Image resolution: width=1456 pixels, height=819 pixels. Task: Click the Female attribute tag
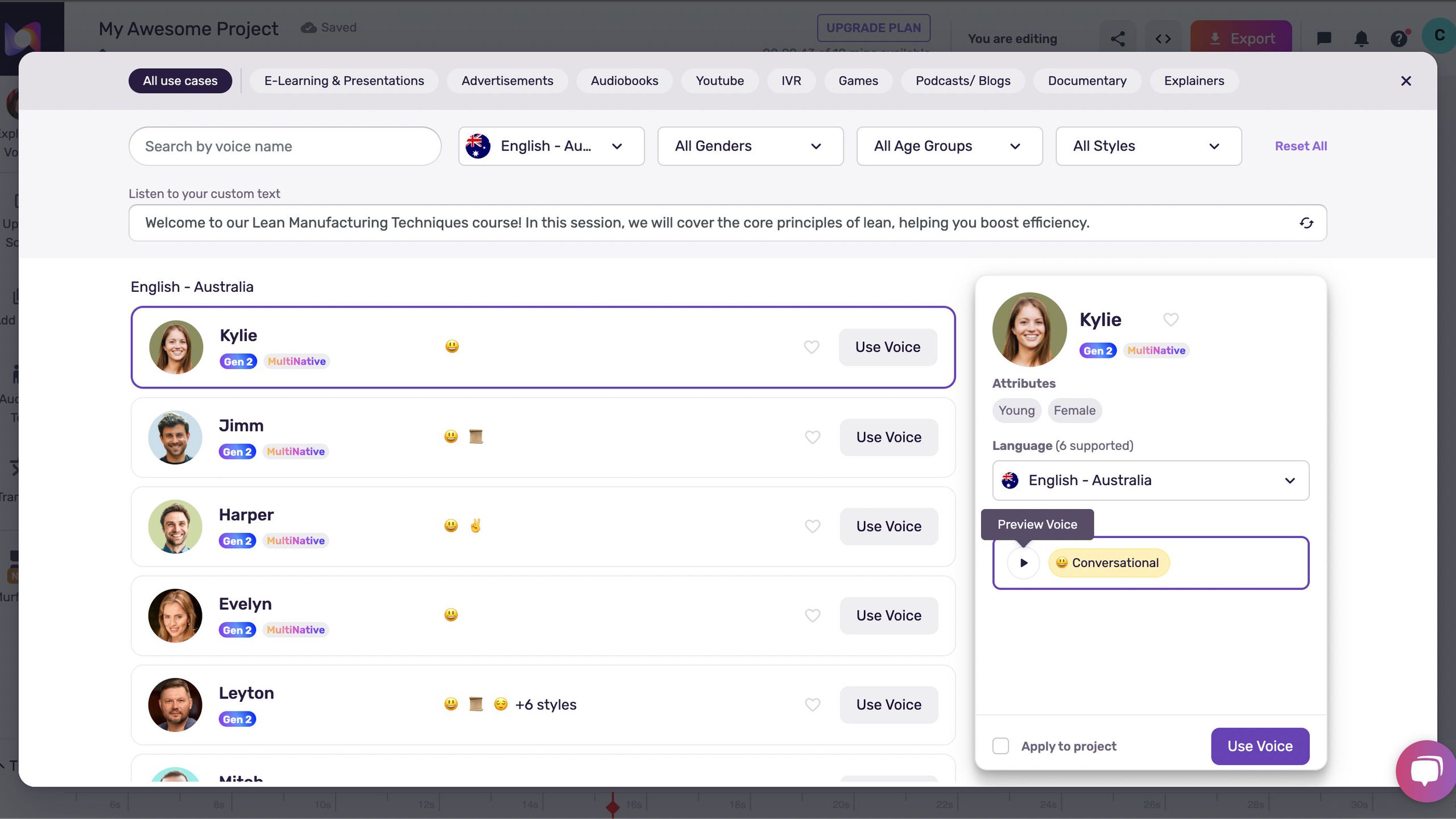pos(1074,411)
